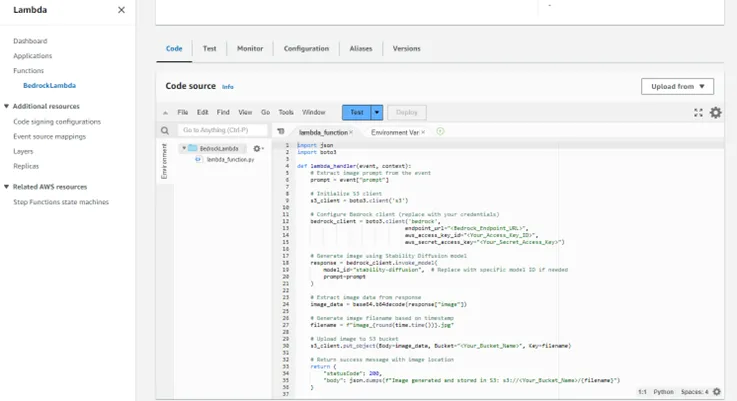737x401 pixels.
Task: Add new editor tab plus icon
Action: [x=440, y=132]
